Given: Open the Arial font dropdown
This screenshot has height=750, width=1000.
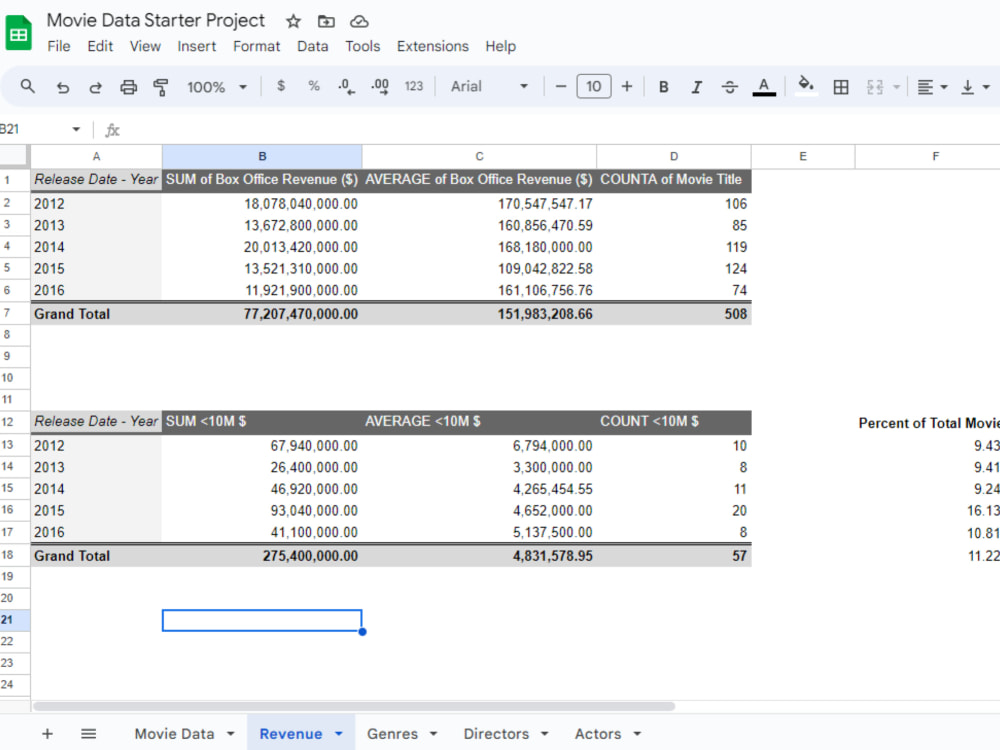Looking at the screenshot, I should [489, 86].
